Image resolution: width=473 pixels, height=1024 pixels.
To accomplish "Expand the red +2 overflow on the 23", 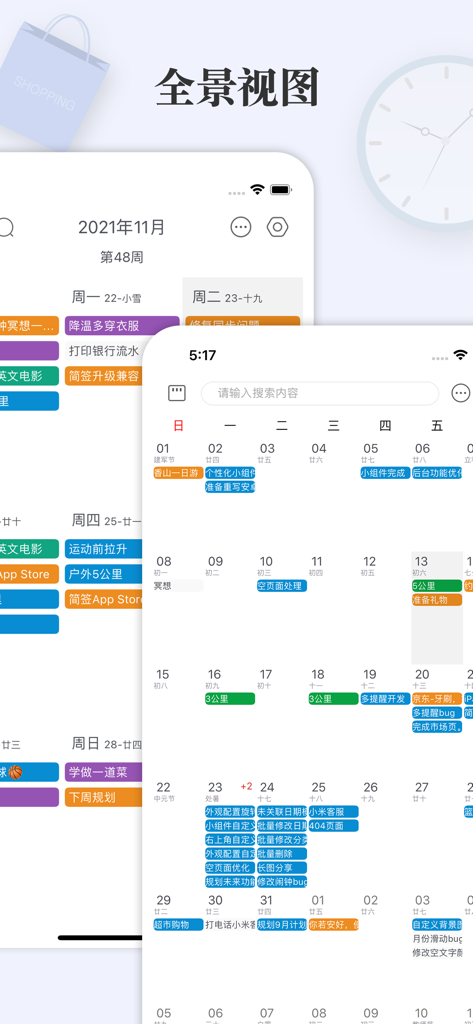I will pos(246,786).
